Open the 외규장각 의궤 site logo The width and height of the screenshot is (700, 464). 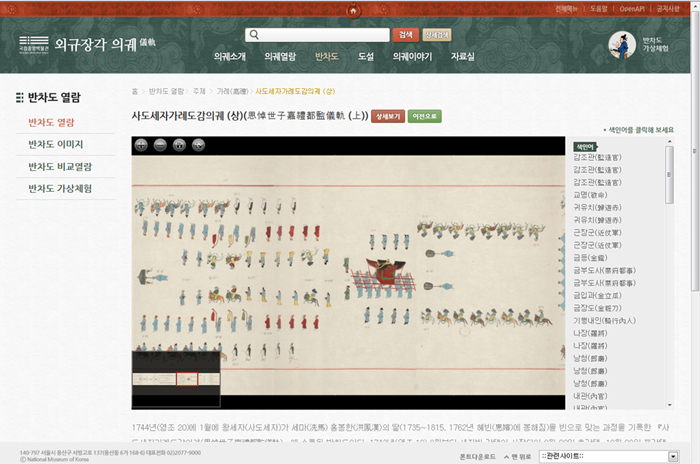tap(87, 44)
